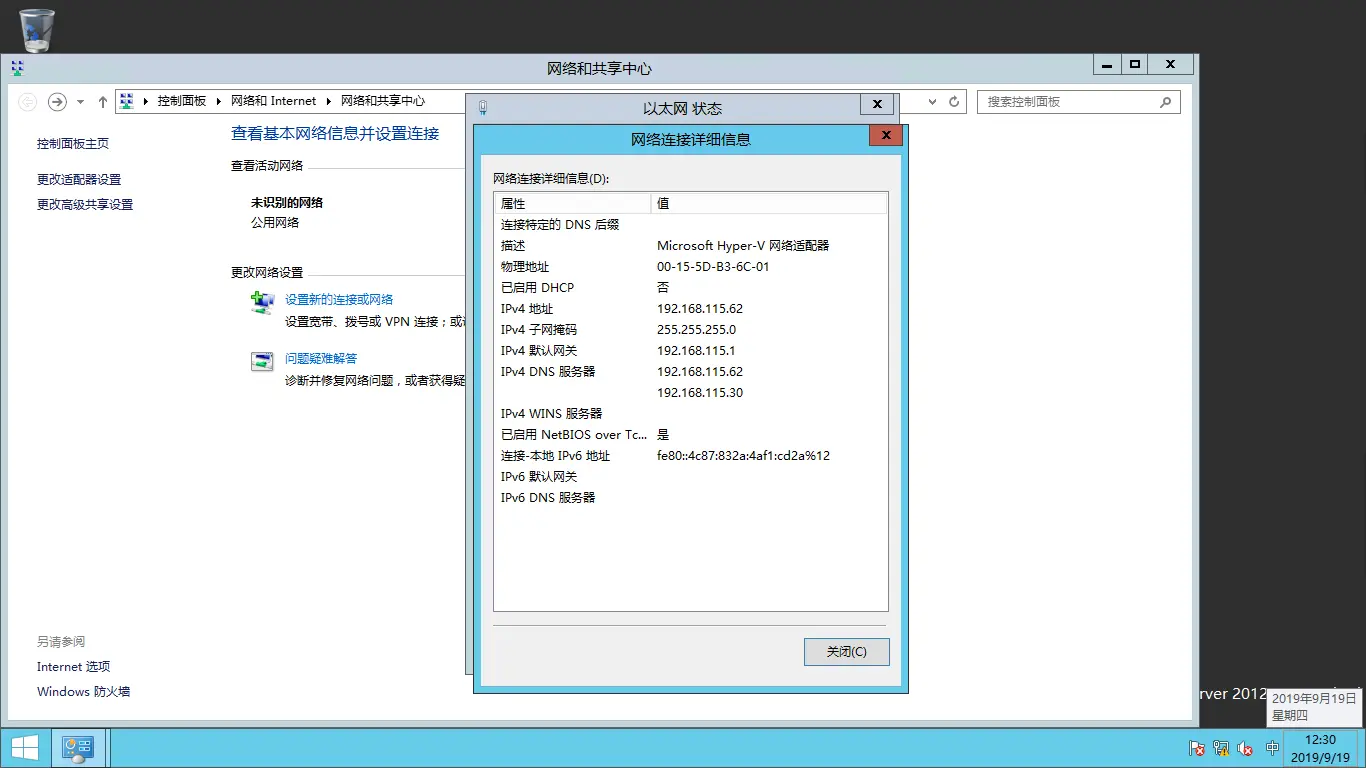The width and height of the screenshot is (1366, 768).
Task: Expand the chevron before 控制面板 in breadcrumb
Action: [x=146, y=101]
